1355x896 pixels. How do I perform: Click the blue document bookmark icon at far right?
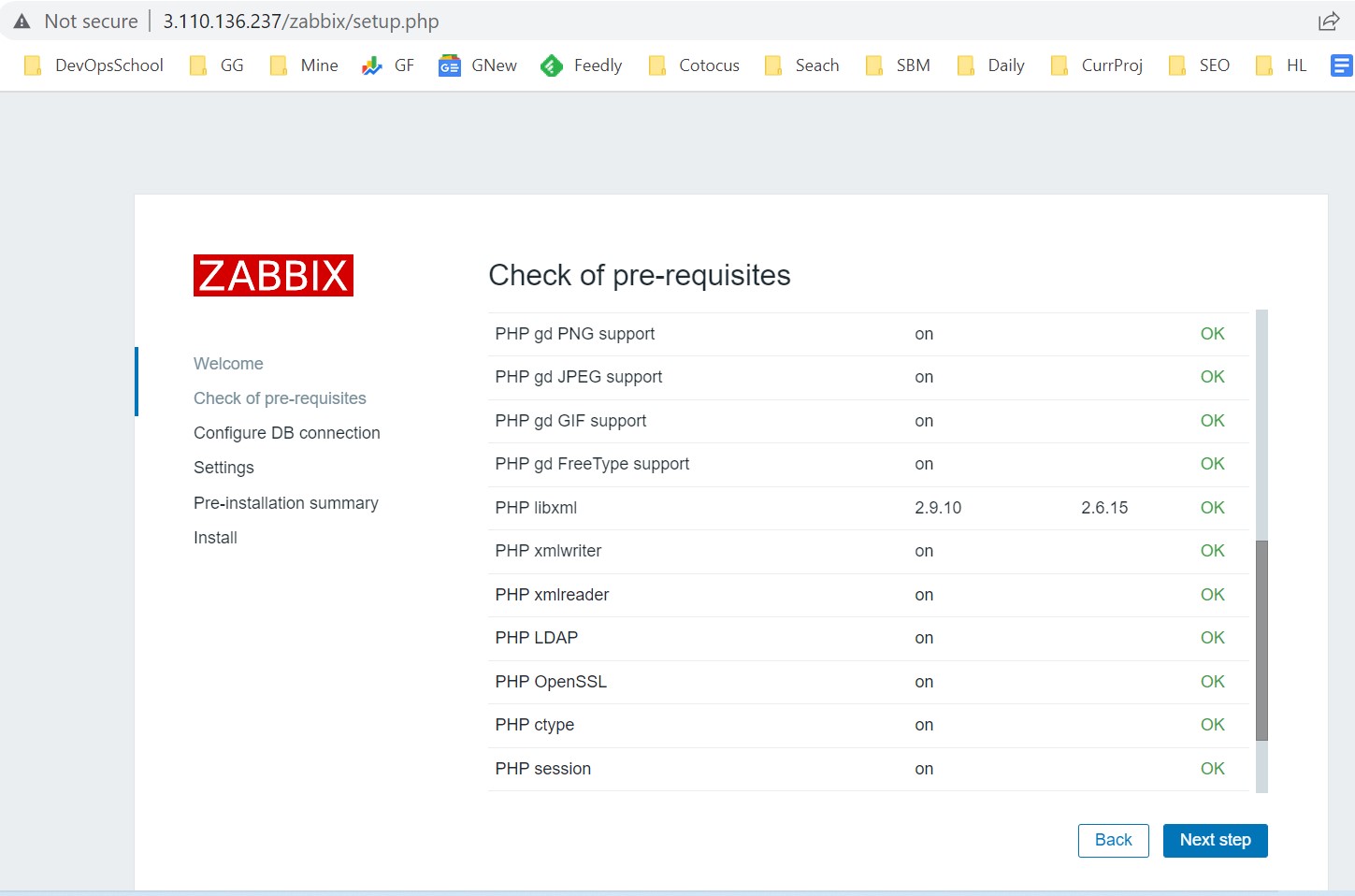pyautogui.click(x=1341, y=65)
